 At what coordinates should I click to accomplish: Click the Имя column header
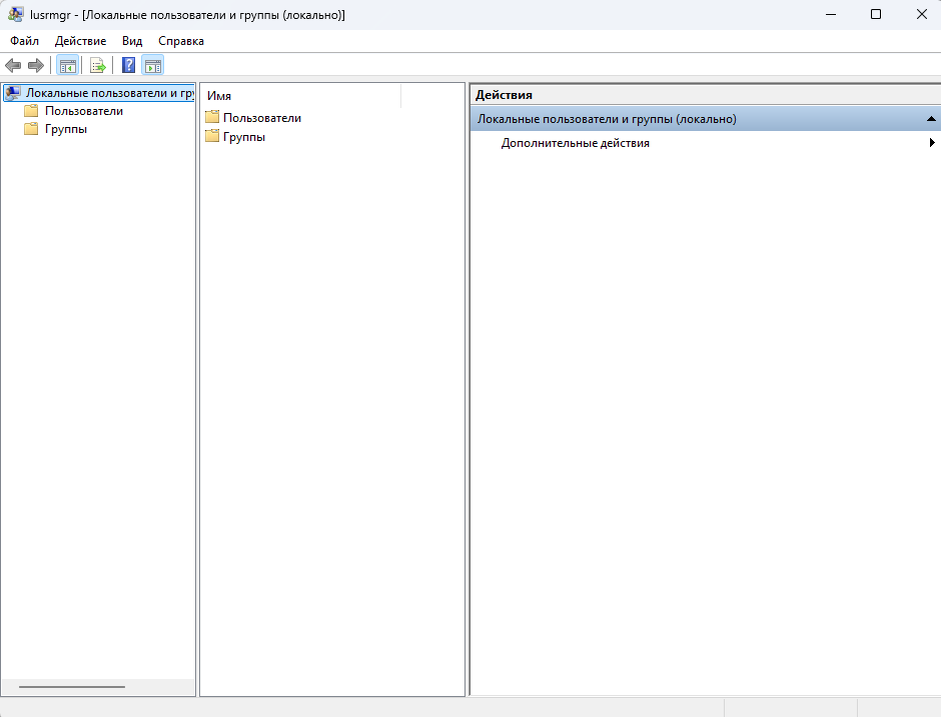[301, 96]
